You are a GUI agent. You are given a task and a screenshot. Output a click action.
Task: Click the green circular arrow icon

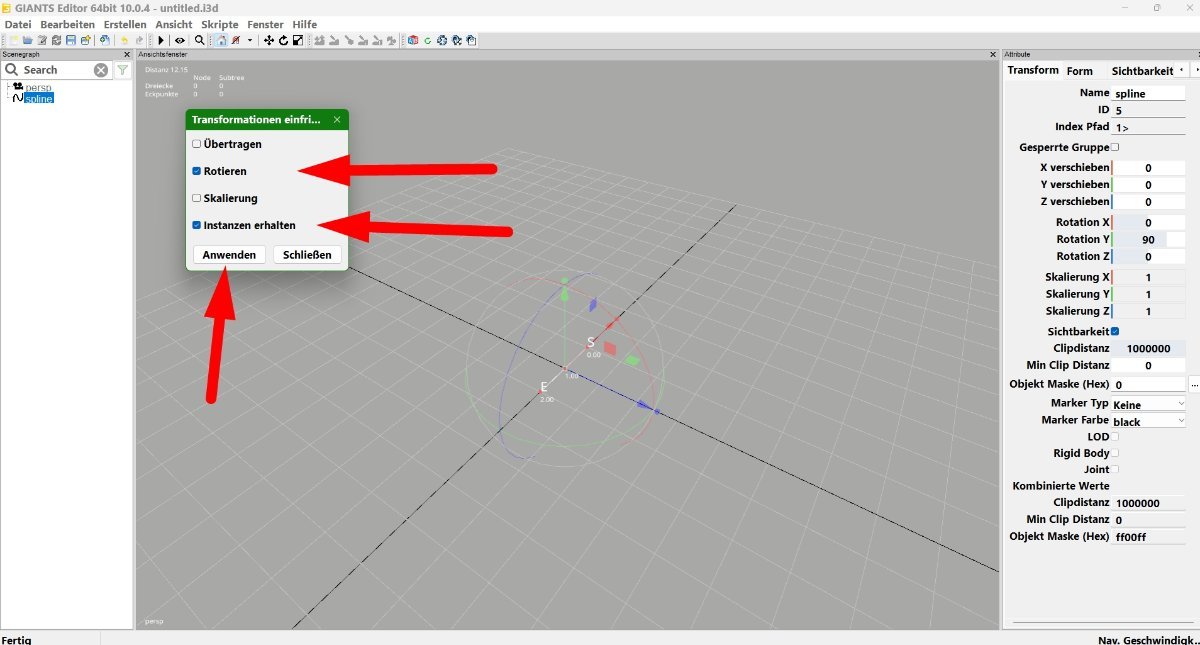click(427, 40)
